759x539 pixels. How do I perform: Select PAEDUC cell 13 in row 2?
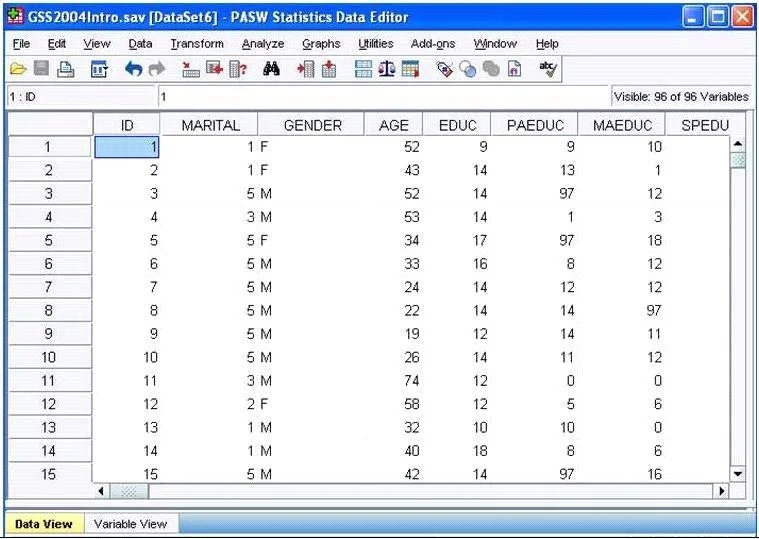click(535, 170)
